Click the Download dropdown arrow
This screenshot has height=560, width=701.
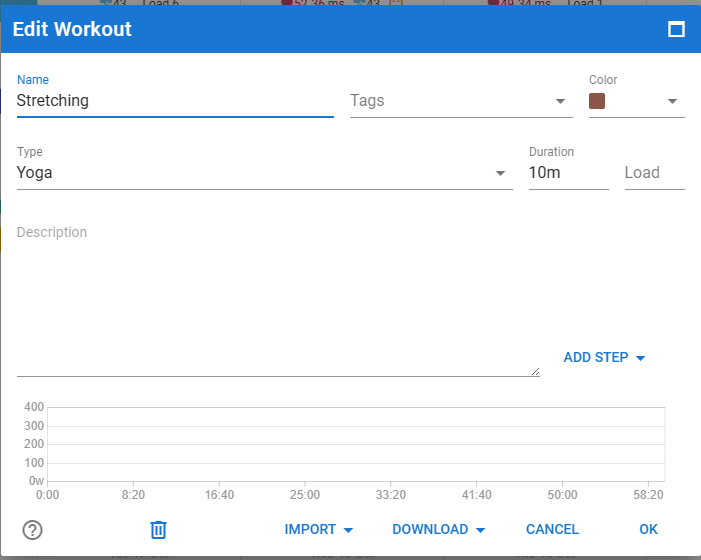[480, 530]
